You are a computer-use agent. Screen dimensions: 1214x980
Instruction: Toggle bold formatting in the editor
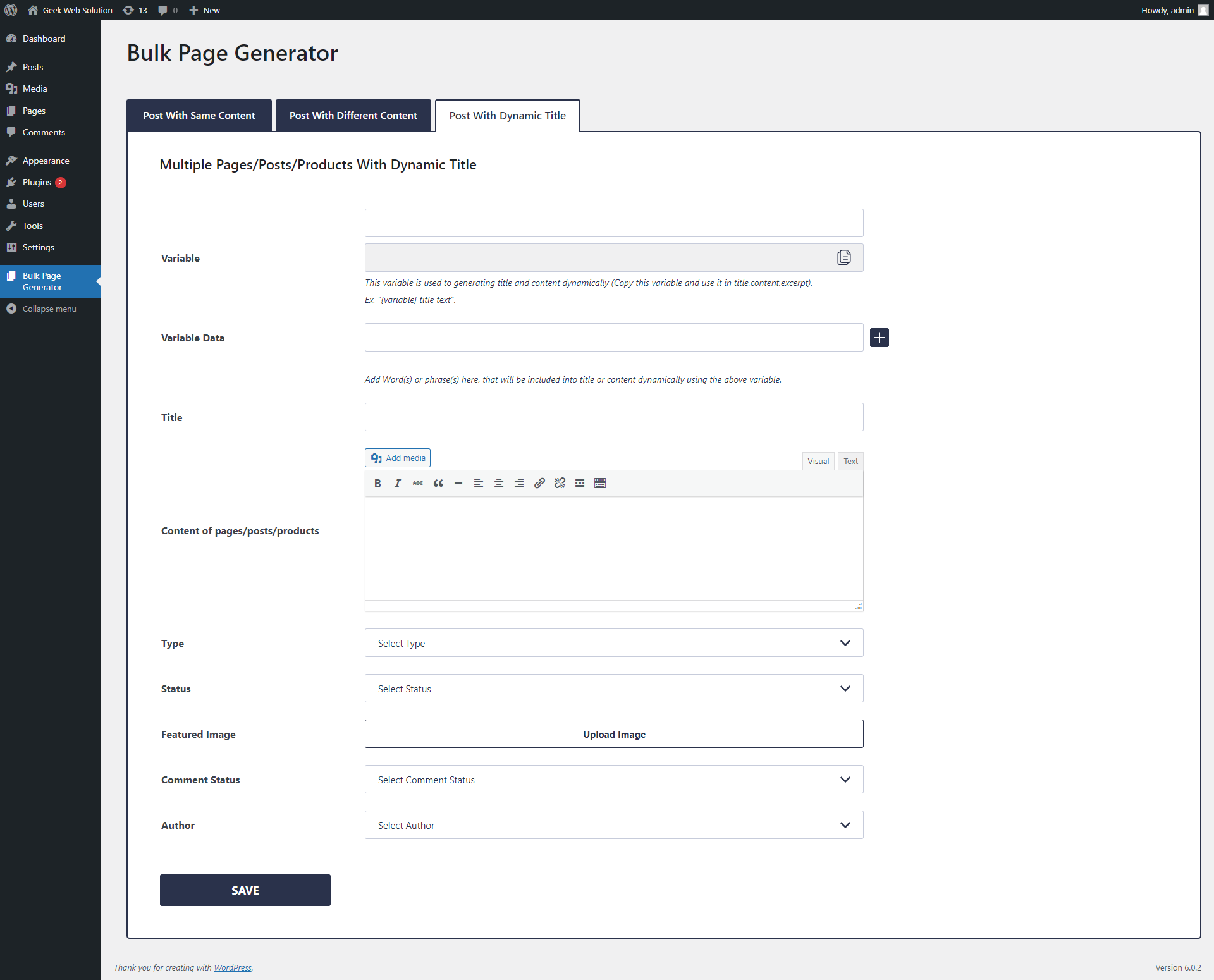coord(377,483)
